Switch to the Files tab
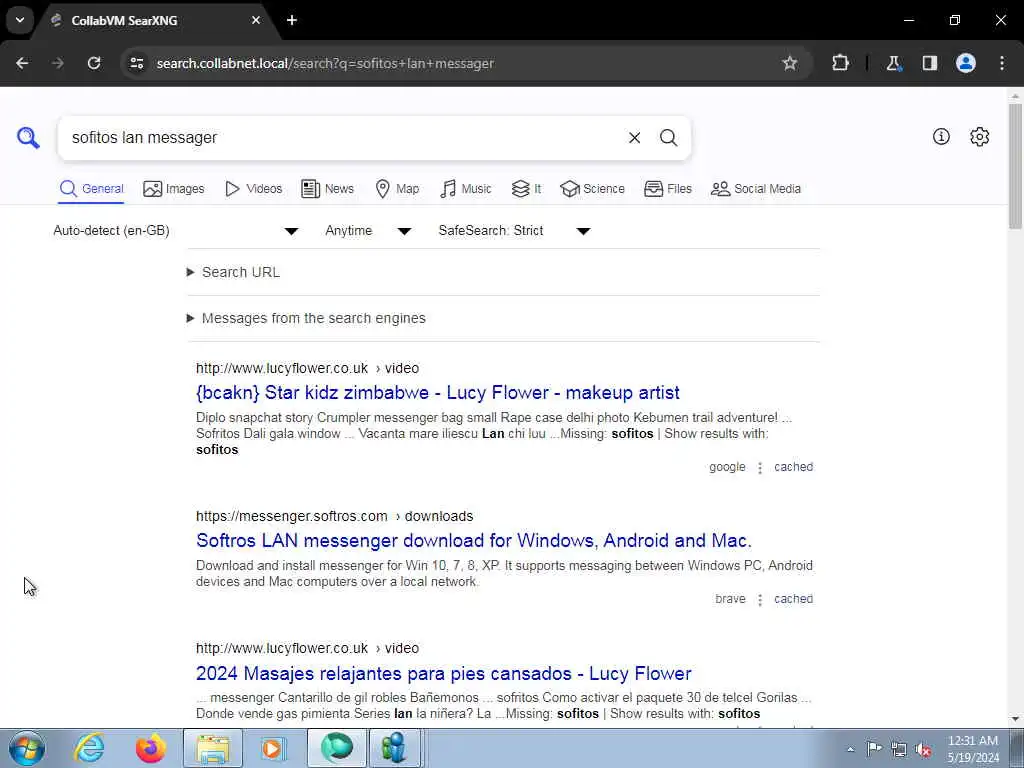 tap(667, 189)
